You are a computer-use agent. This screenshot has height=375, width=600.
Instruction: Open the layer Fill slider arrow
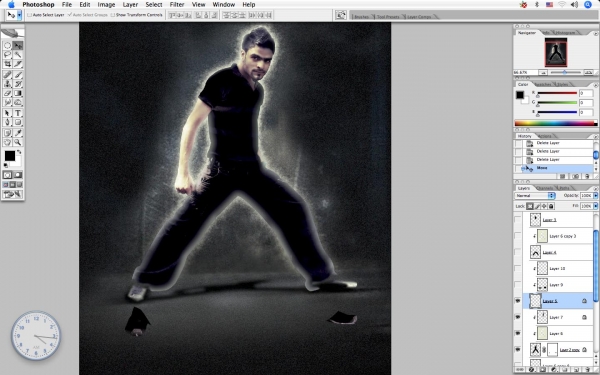pos(596,206)
